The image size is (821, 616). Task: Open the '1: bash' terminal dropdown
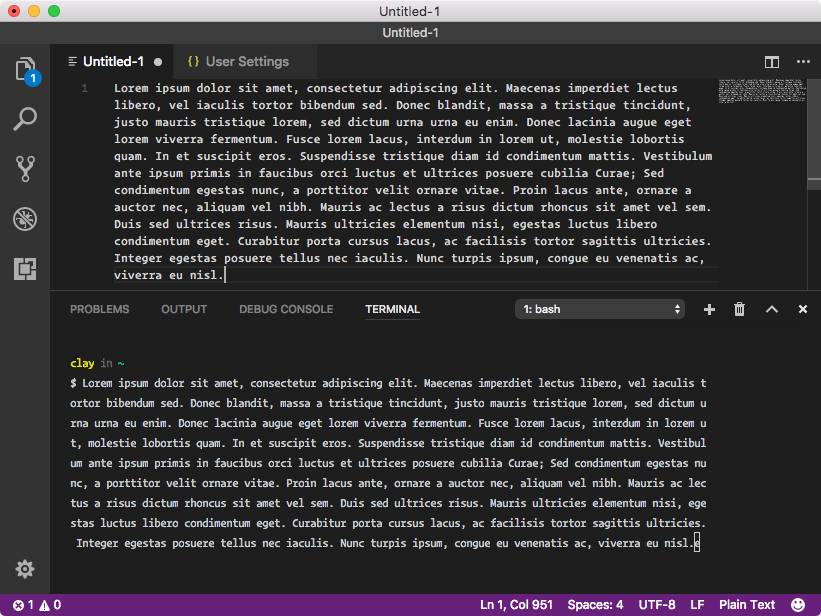pyautogui.click(x=600, y=309)
